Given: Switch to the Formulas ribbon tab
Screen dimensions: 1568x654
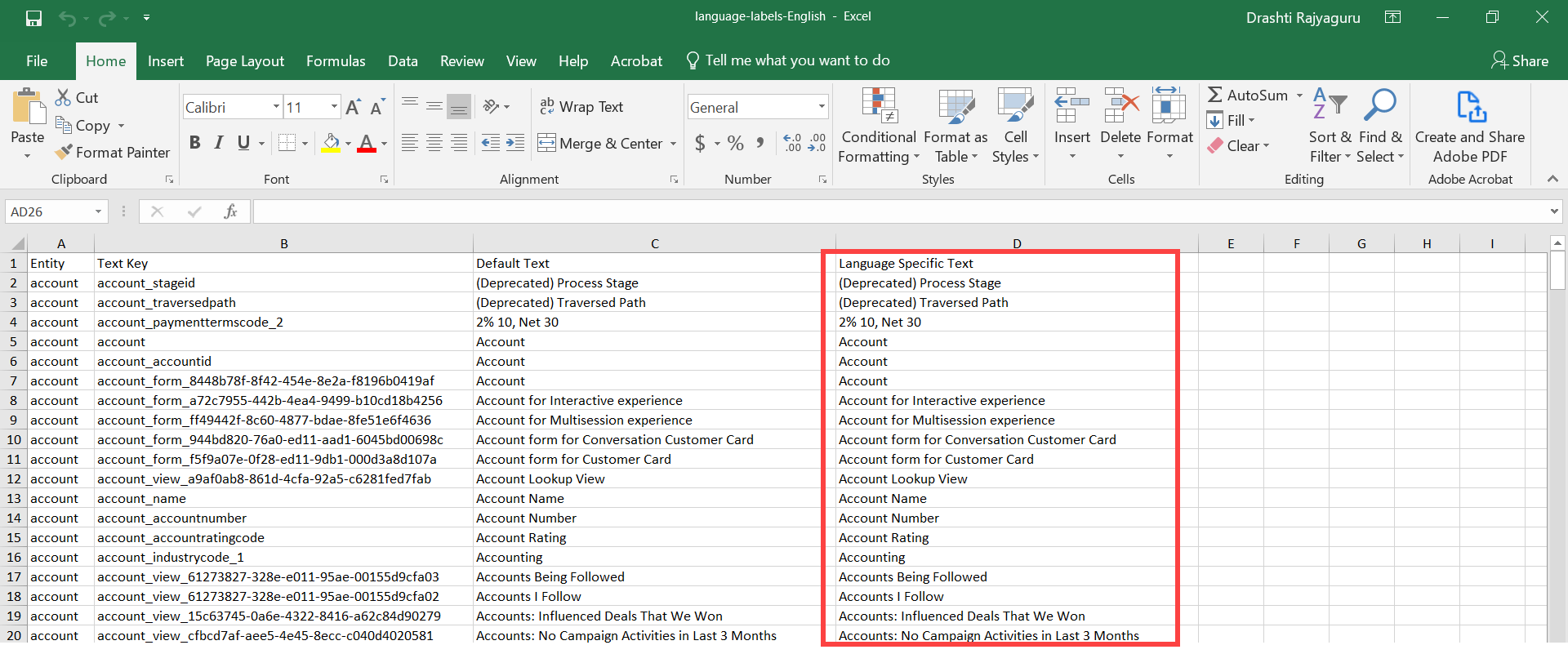Looking at the screenshot, I should tap(336, 61).
